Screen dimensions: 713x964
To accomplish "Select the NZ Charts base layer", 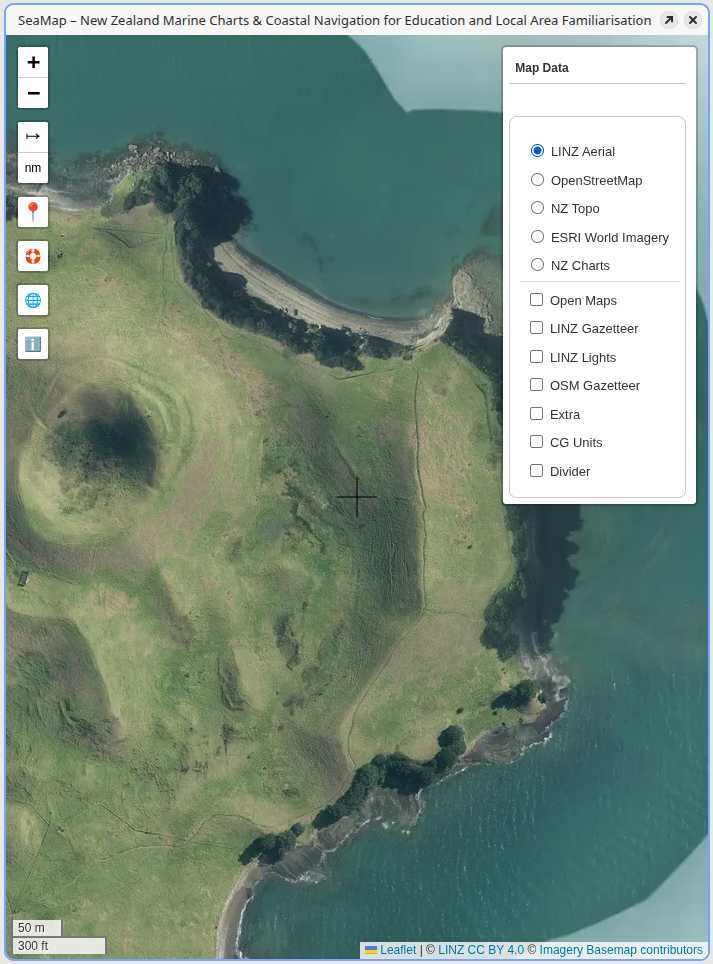I will point(537,265).
